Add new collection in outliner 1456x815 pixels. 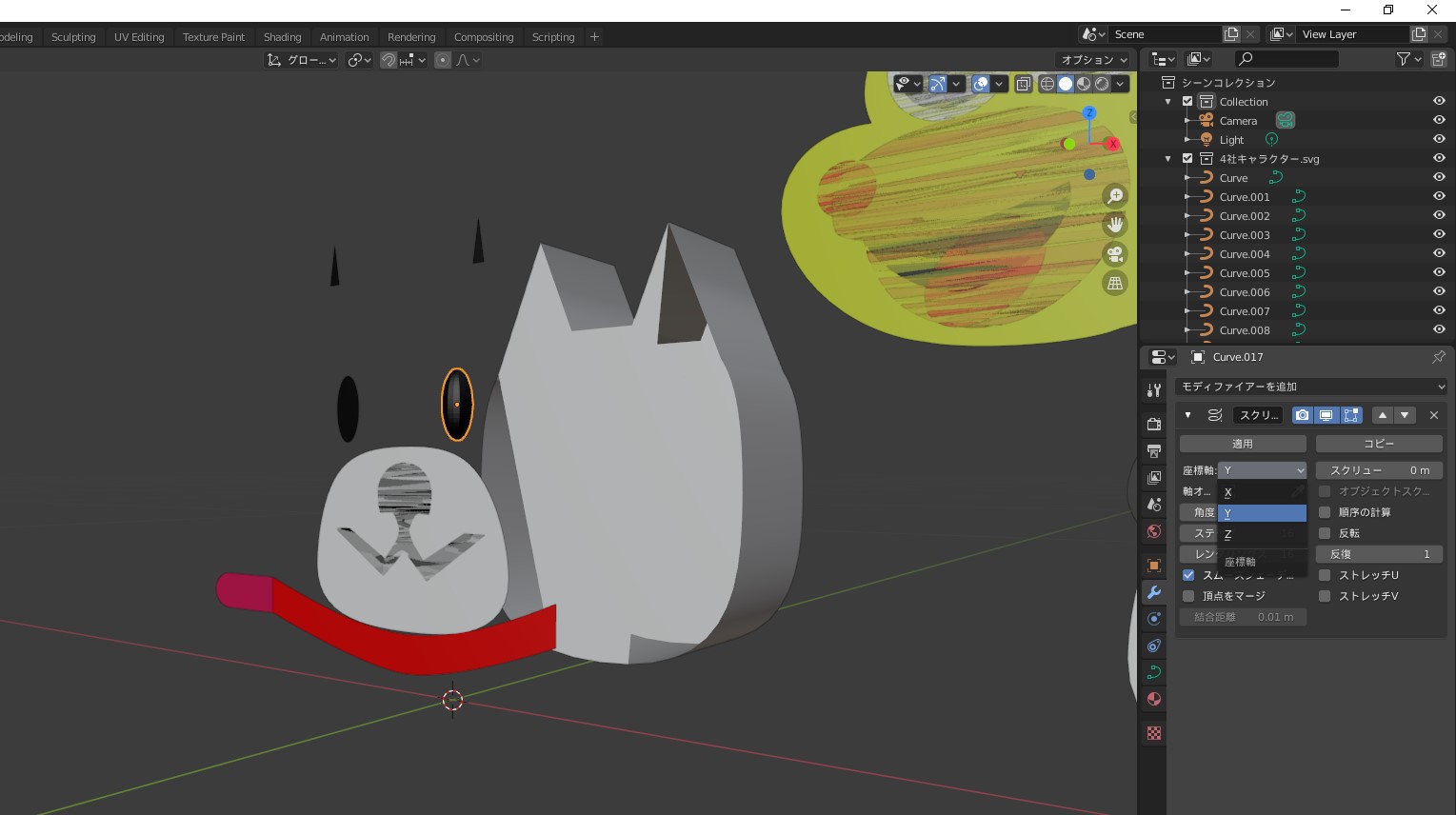(x=1439, y=59)
